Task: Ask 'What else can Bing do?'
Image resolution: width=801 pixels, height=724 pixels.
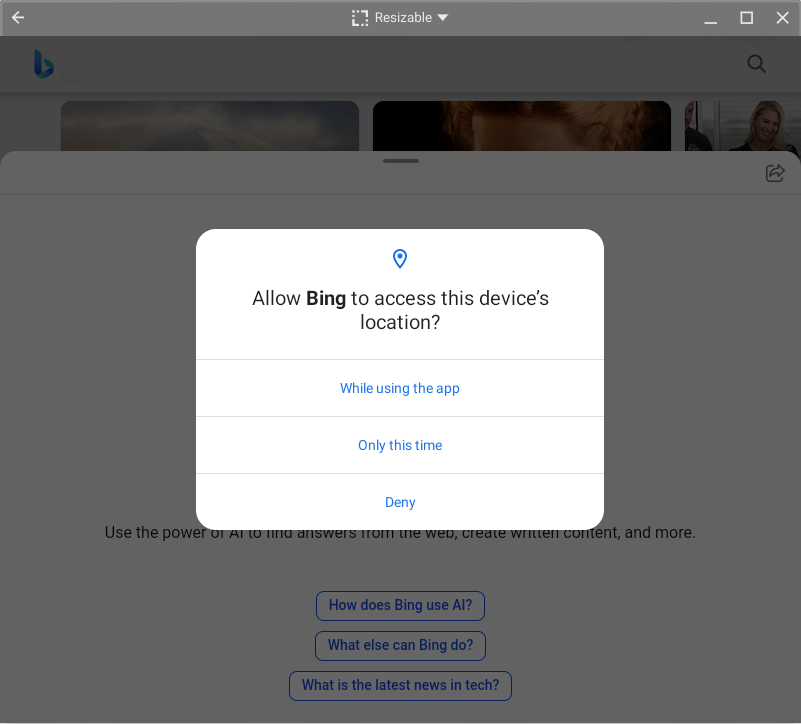Action: click(400, 645)
